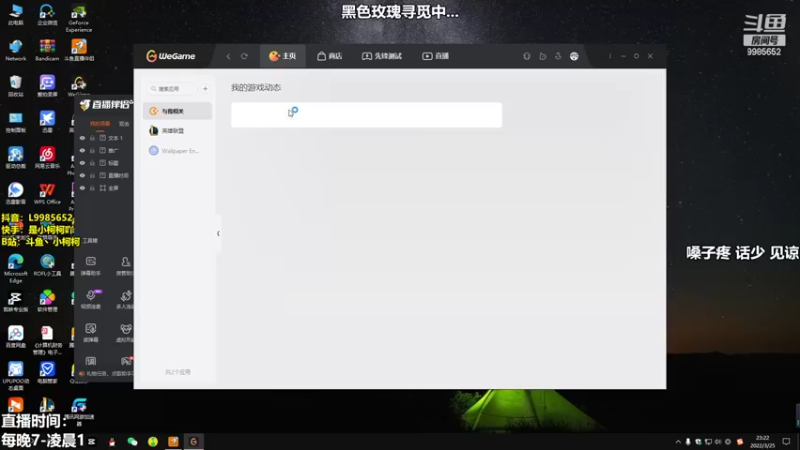Open orange 斗鱼 app in taskbar

point(173,441)
